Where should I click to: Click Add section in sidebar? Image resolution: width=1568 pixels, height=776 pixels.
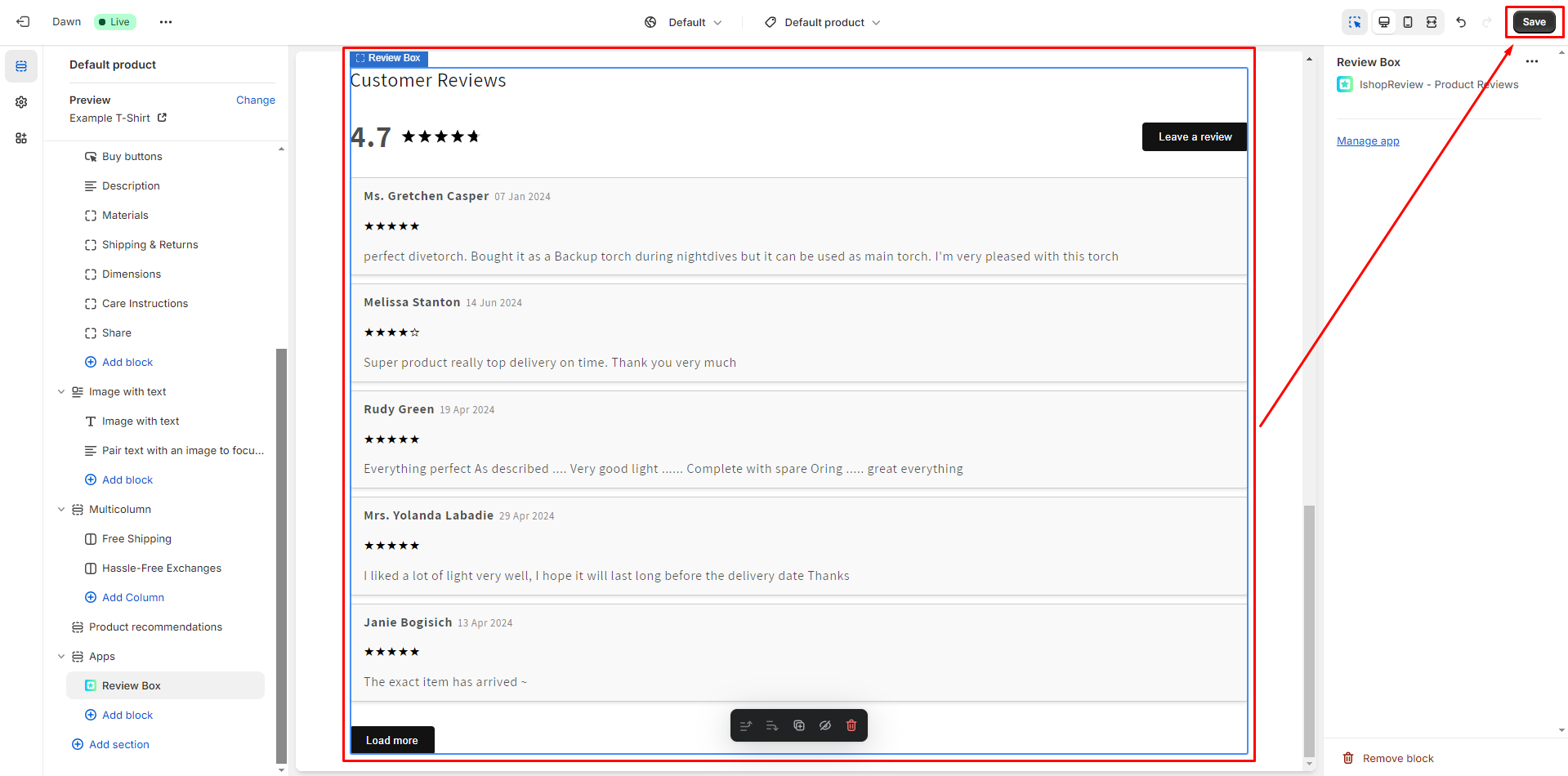point(118,744)
